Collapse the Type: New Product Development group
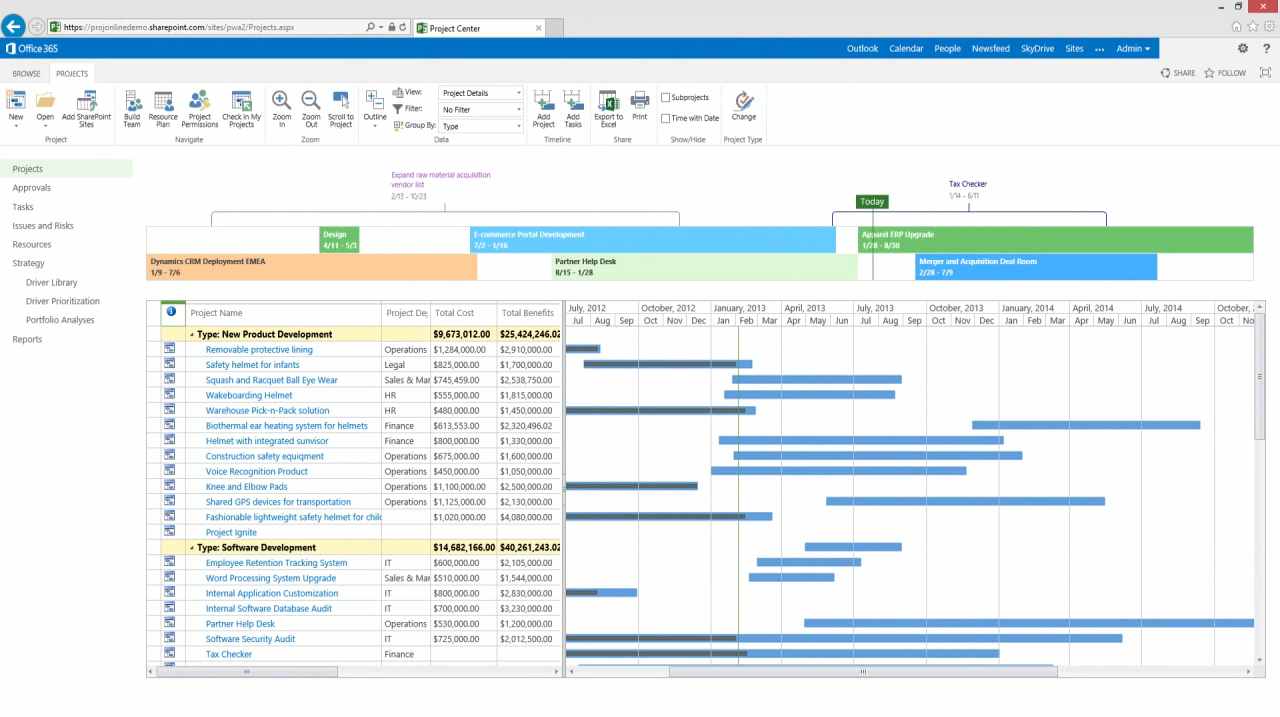Screen dimensions: 1280x717 coord(192,335)
